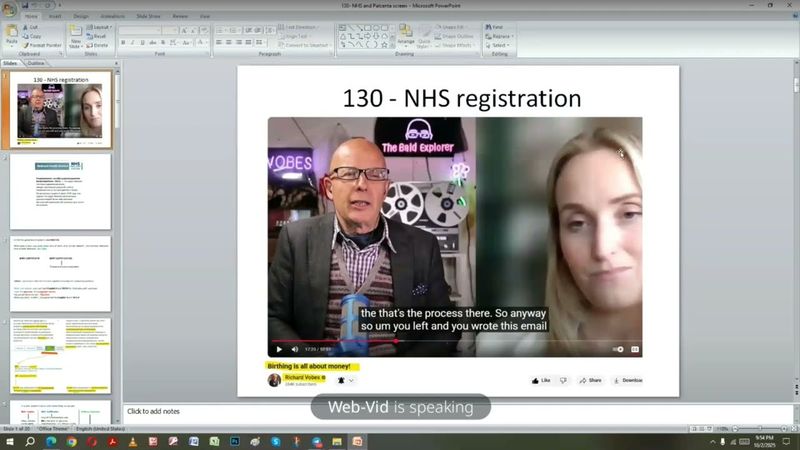Click the Cut icon in Clipboard group

tap(34, 27)
